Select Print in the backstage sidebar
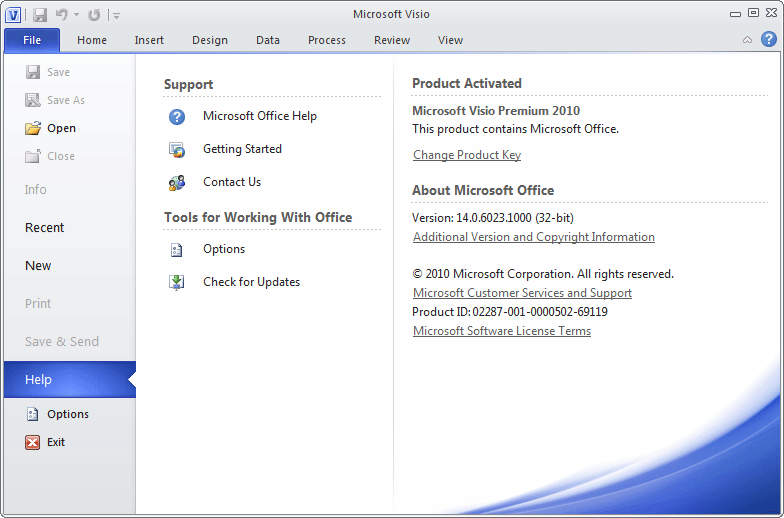 (x=38, y=304)
